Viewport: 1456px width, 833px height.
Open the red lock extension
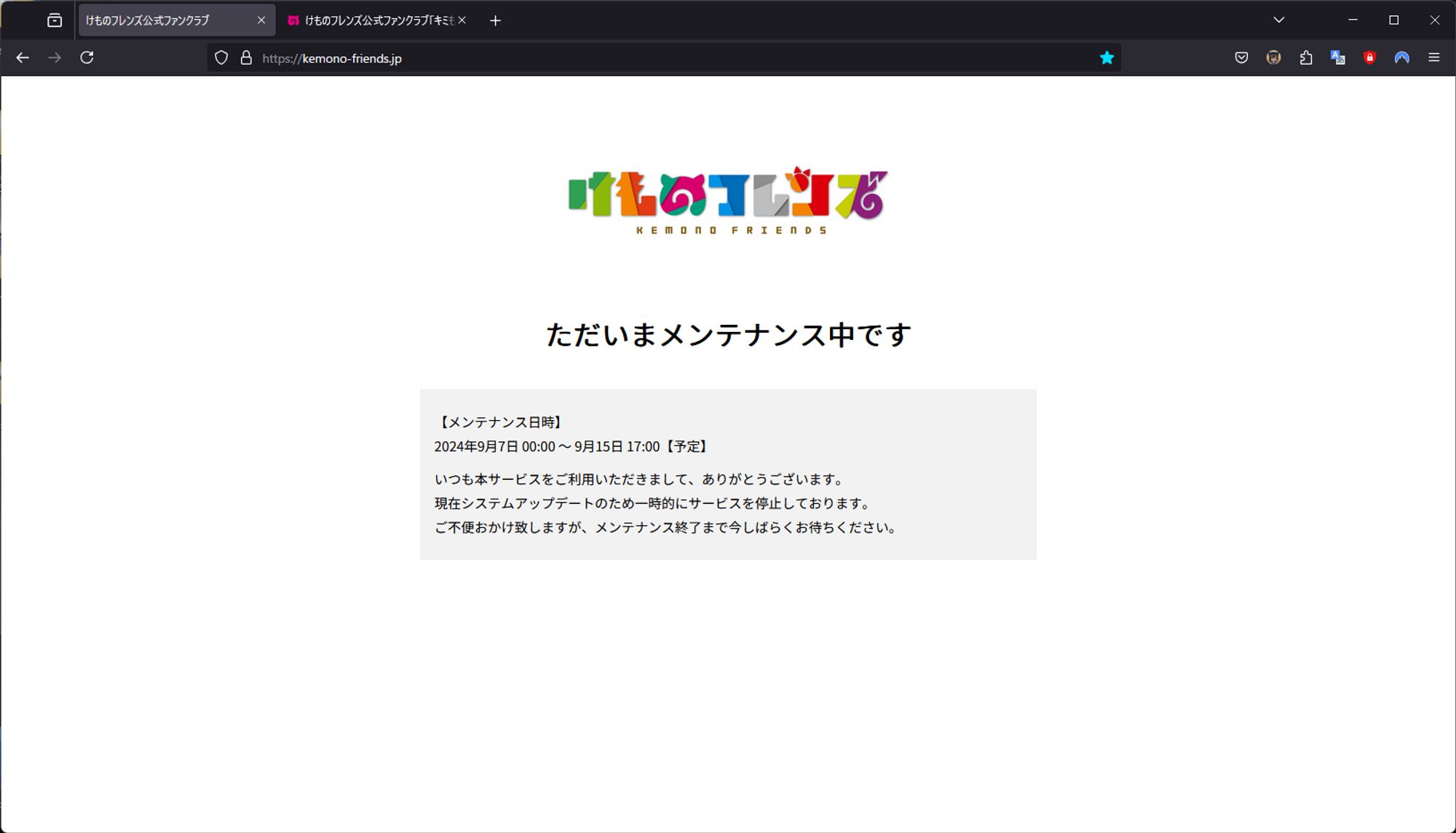[x=1369, y=58]
